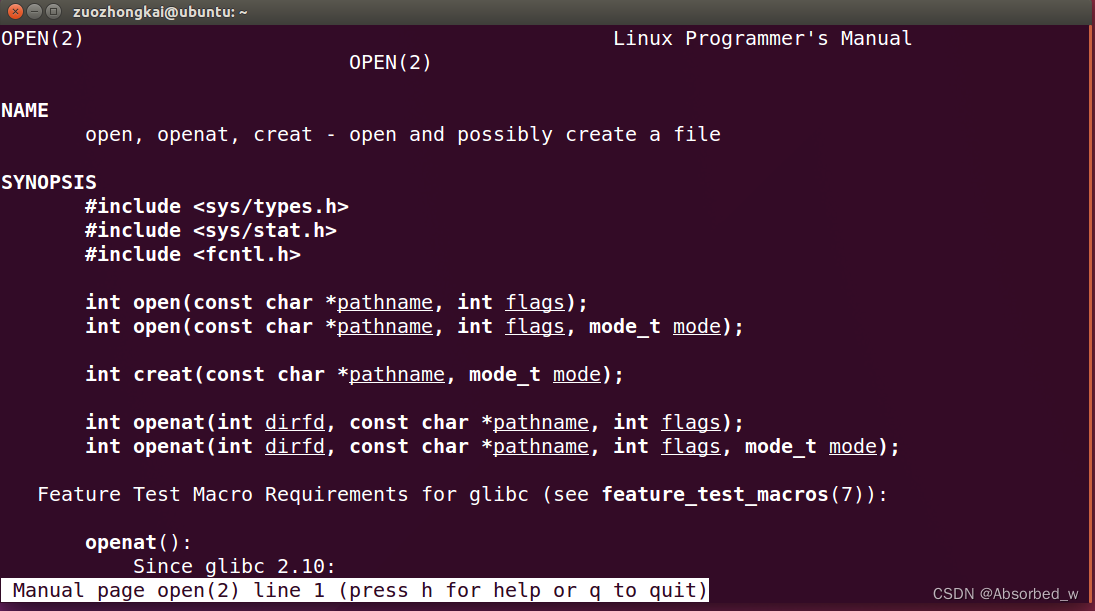1095x611 pixels.
Task: Click the Linux Programmer's Manual header text
Action: (762, 39)
